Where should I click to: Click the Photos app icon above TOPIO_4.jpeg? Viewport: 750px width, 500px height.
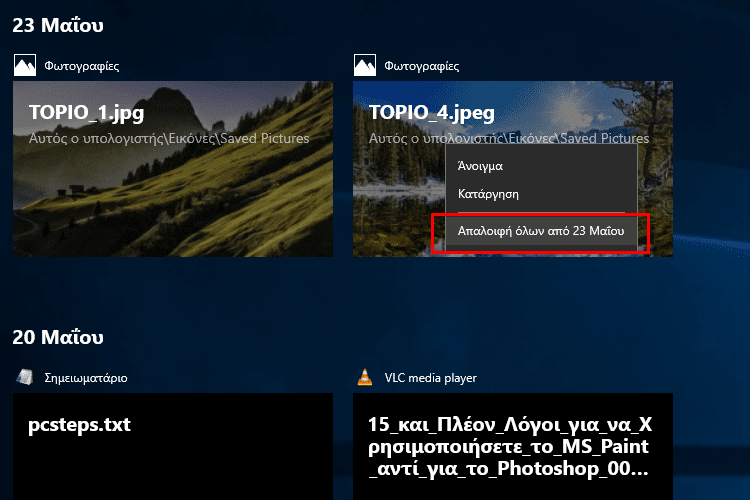point(365,66)
